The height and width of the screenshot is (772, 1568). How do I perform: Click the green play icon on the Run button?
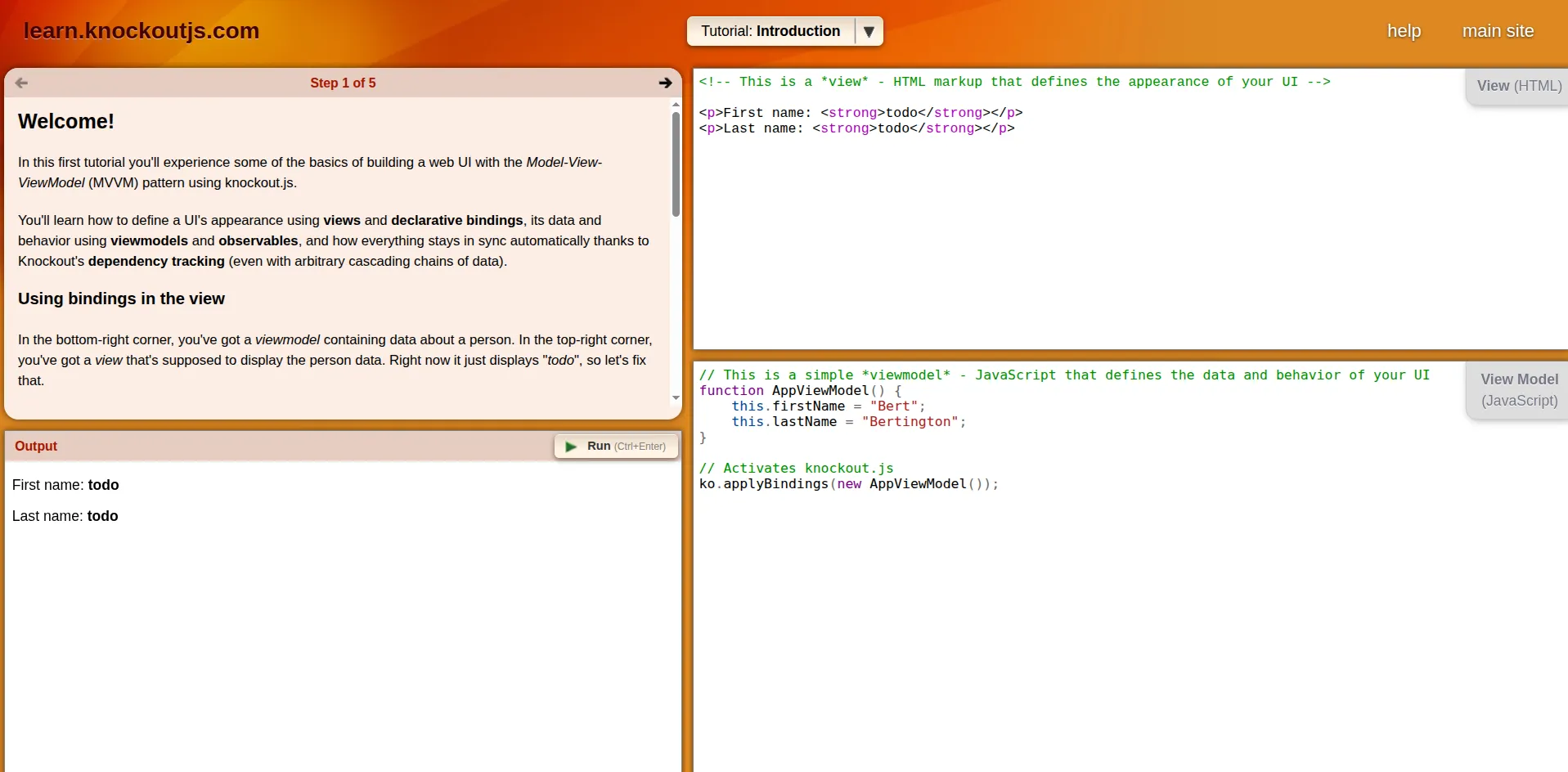coord(571,447)
